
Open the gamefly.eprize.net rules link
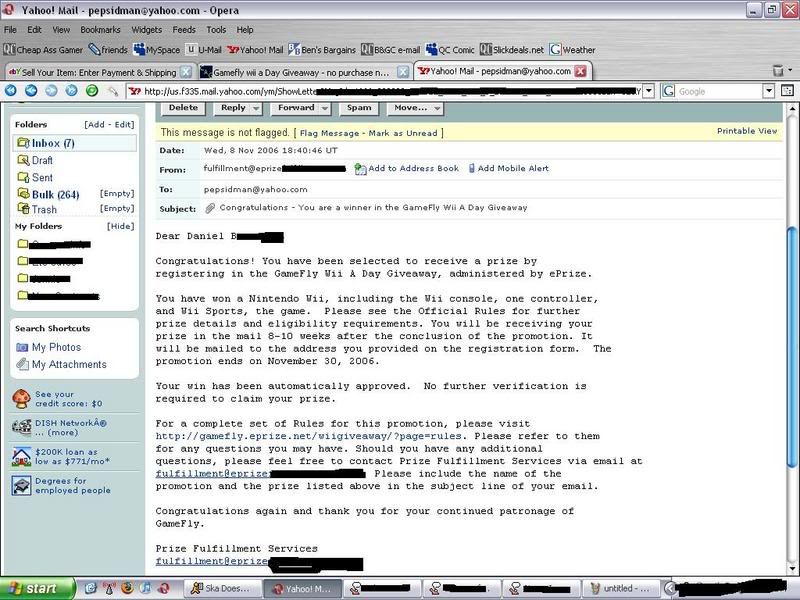click(308, 436)
